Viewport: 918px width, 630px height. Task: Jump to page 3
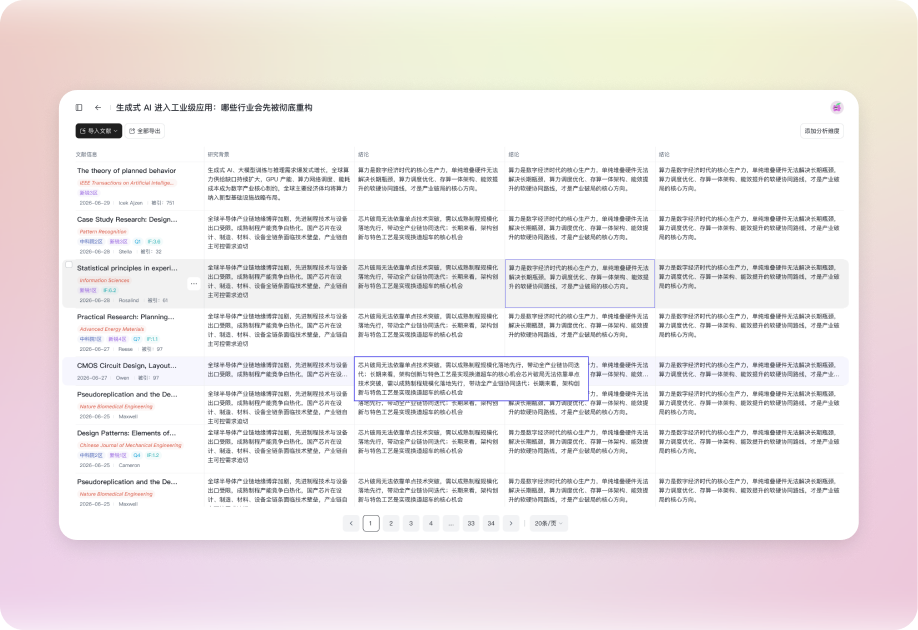tap(411, 523)
